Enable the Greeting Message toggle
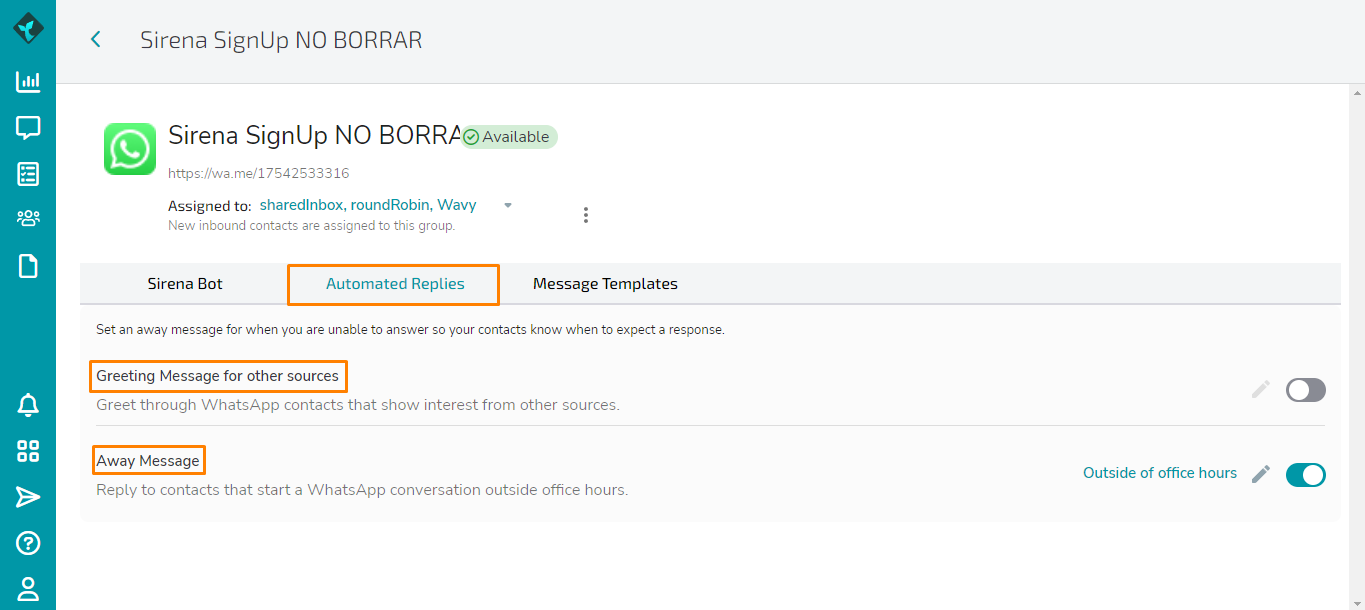Viewport: 1365px width, 610px height. 1306,390
